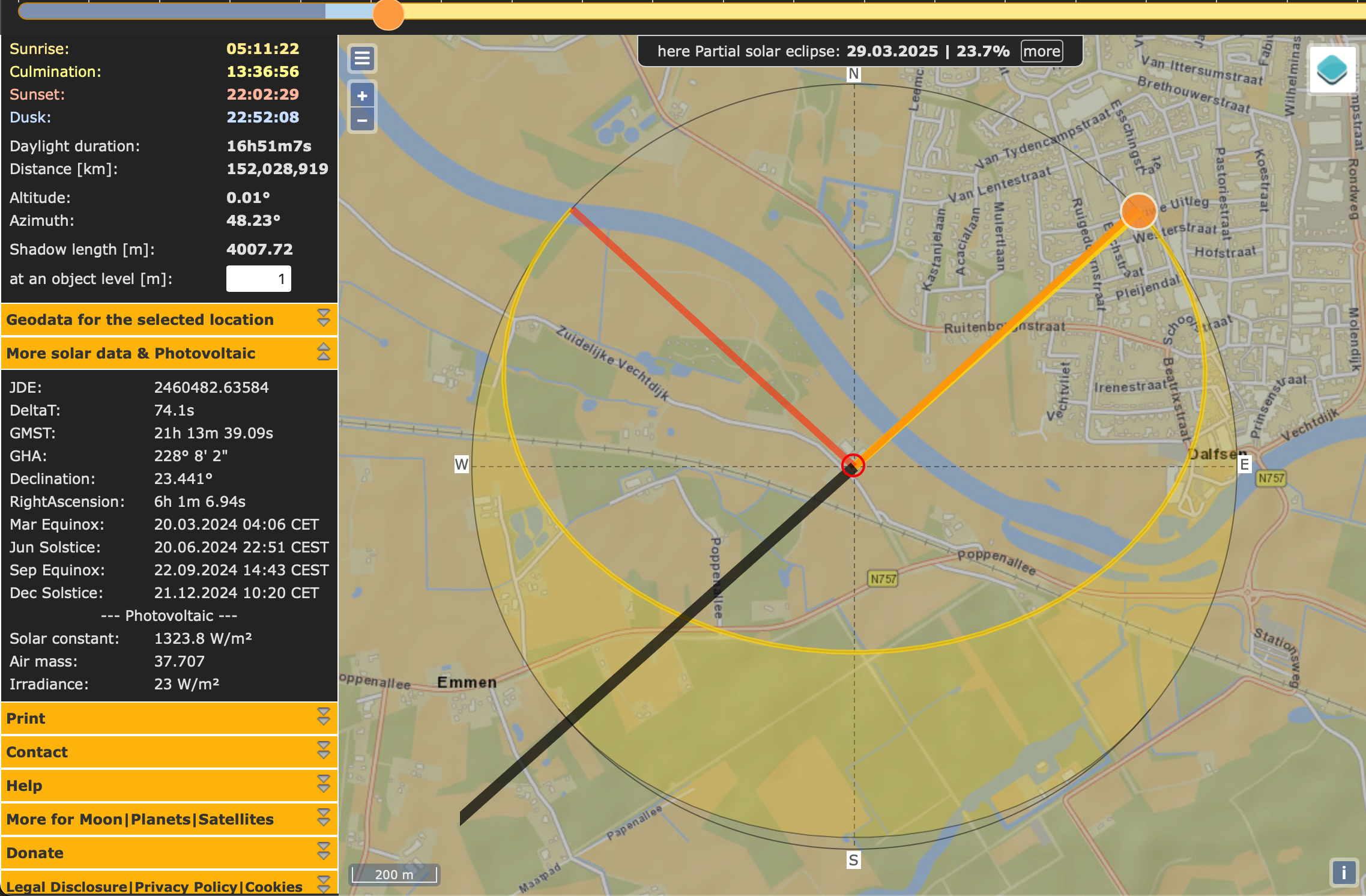The height and width of the screenshot is (896, 1366).
Task: Click the daylight duration 16h51m7s
Action: click(268, 146)
